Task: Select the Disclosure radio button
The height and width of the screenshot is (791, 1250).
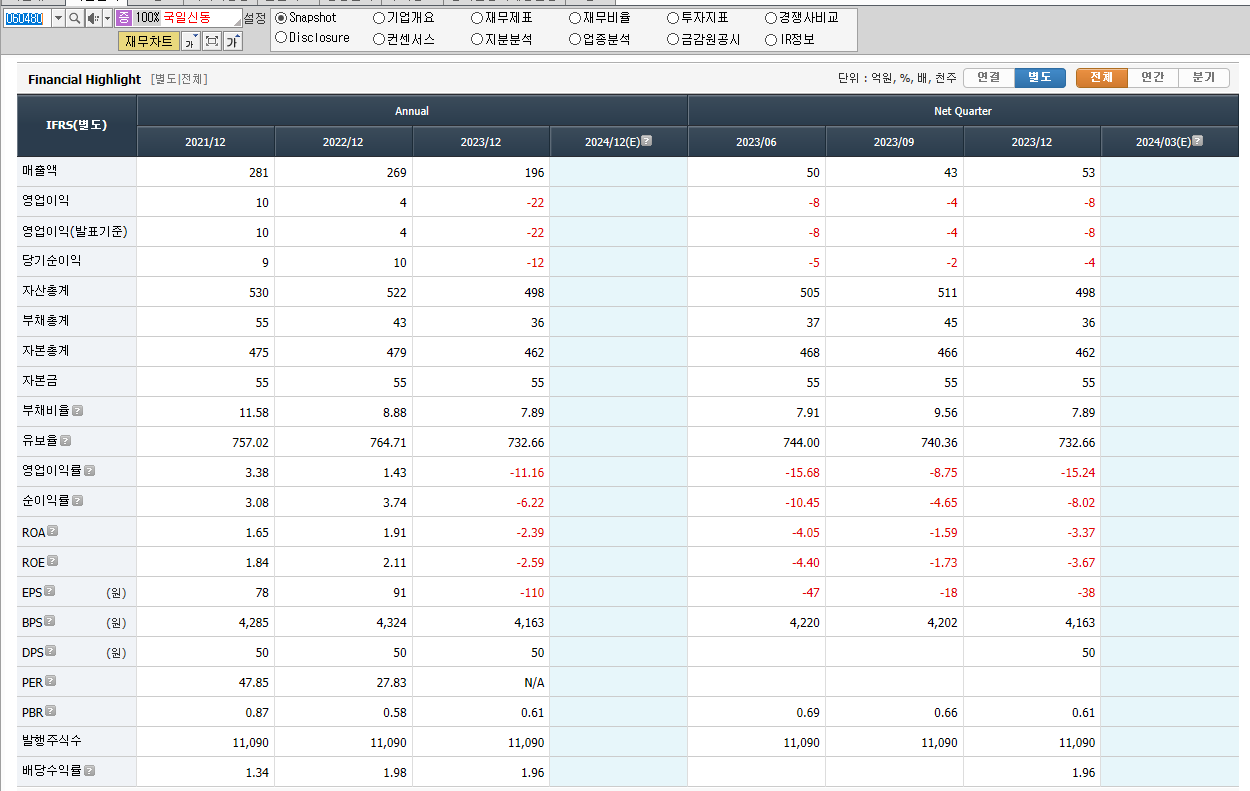Action: [x=281, y=38]
